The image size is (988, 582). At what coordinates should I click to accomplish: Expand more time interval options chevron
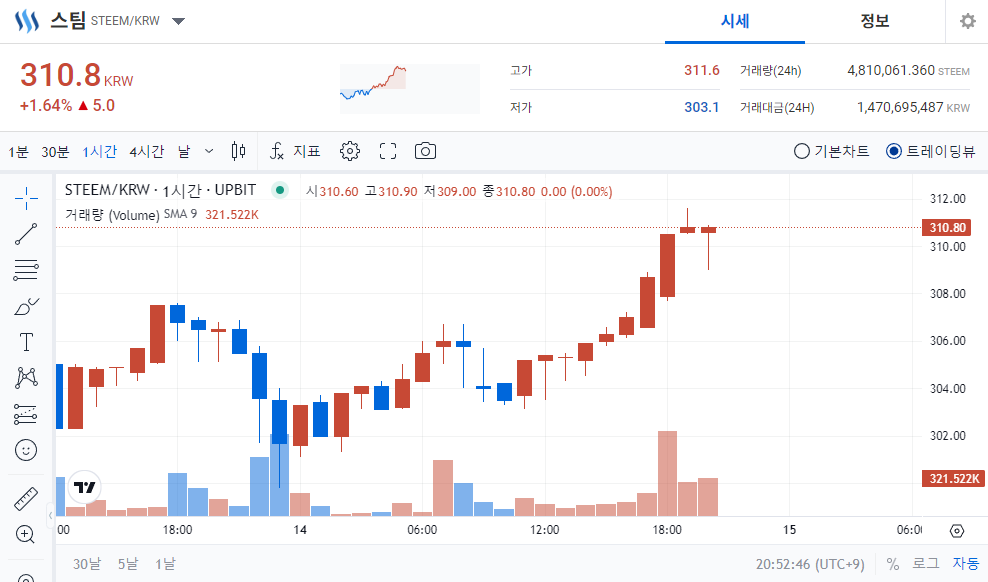[209, 151]
